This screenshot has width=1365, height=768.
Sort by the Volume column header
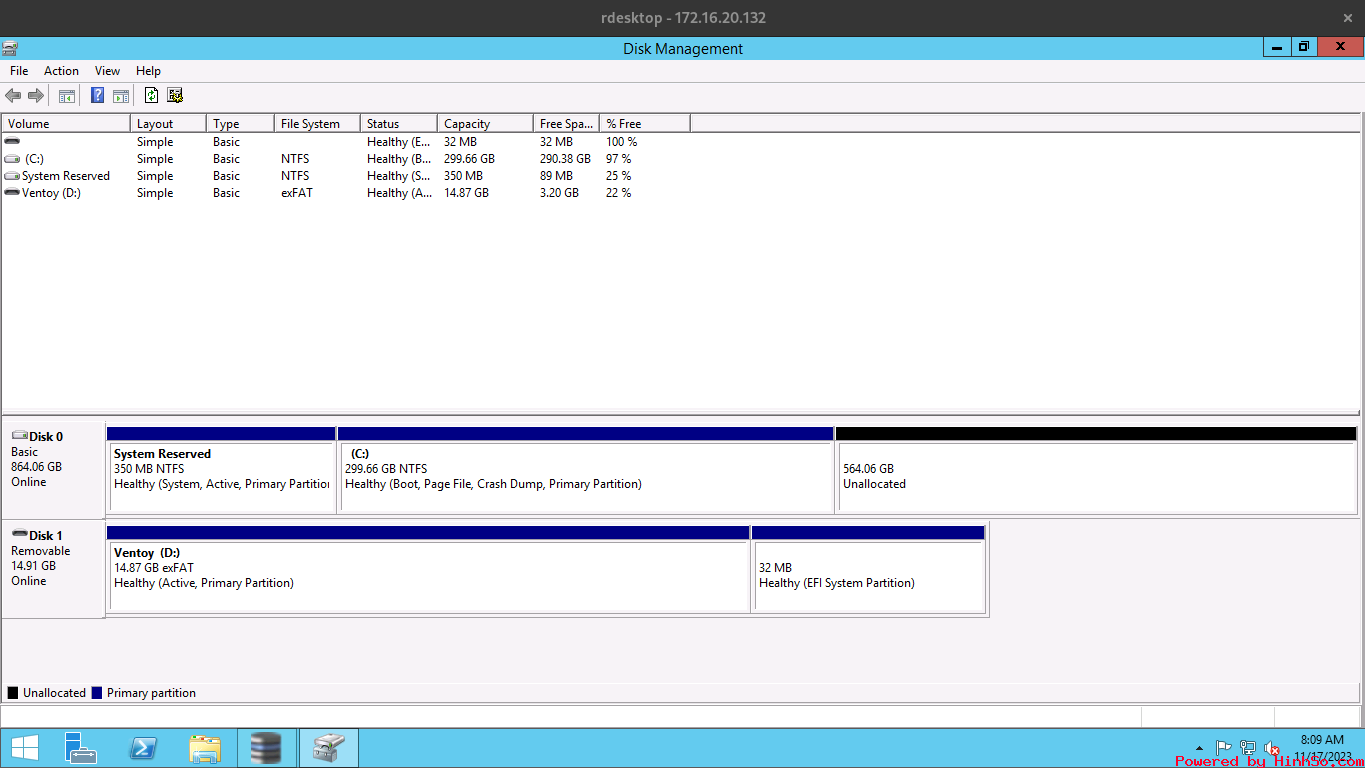tap(66, 124)
